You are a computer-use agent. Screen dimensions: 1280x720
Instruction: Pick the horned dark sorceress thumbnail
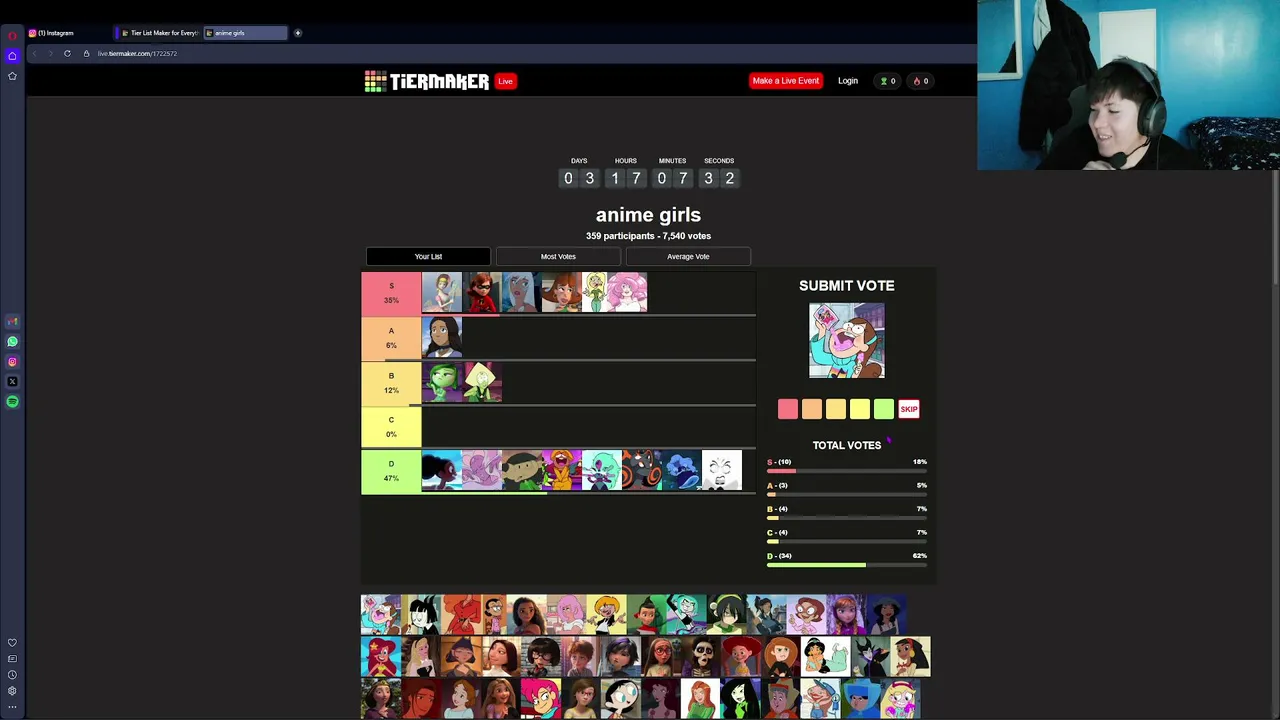coord(870,657)
